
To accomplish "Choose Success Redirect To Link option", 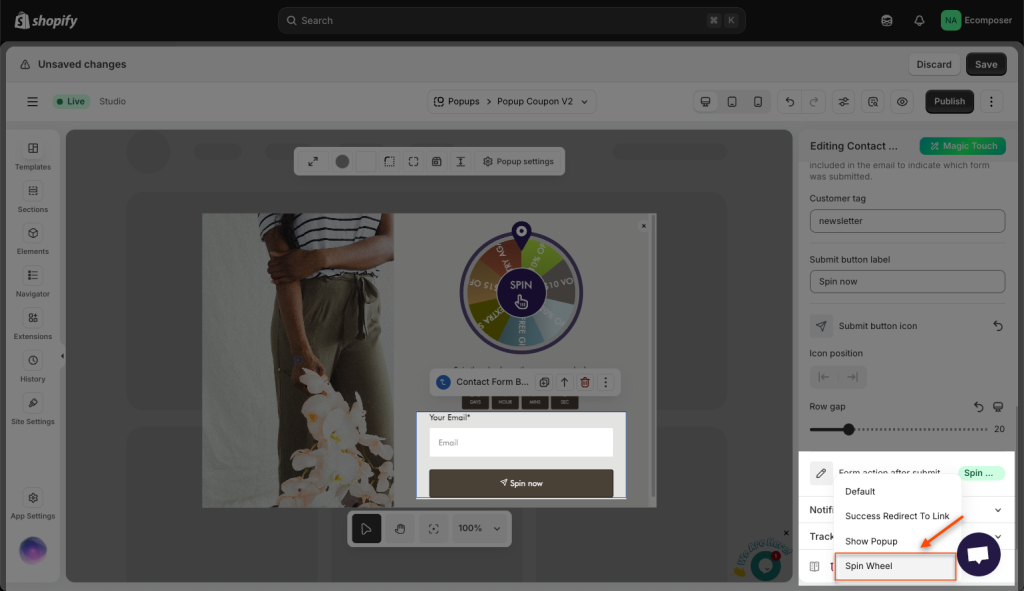I will pyautogui.click(x=897, y=516).
